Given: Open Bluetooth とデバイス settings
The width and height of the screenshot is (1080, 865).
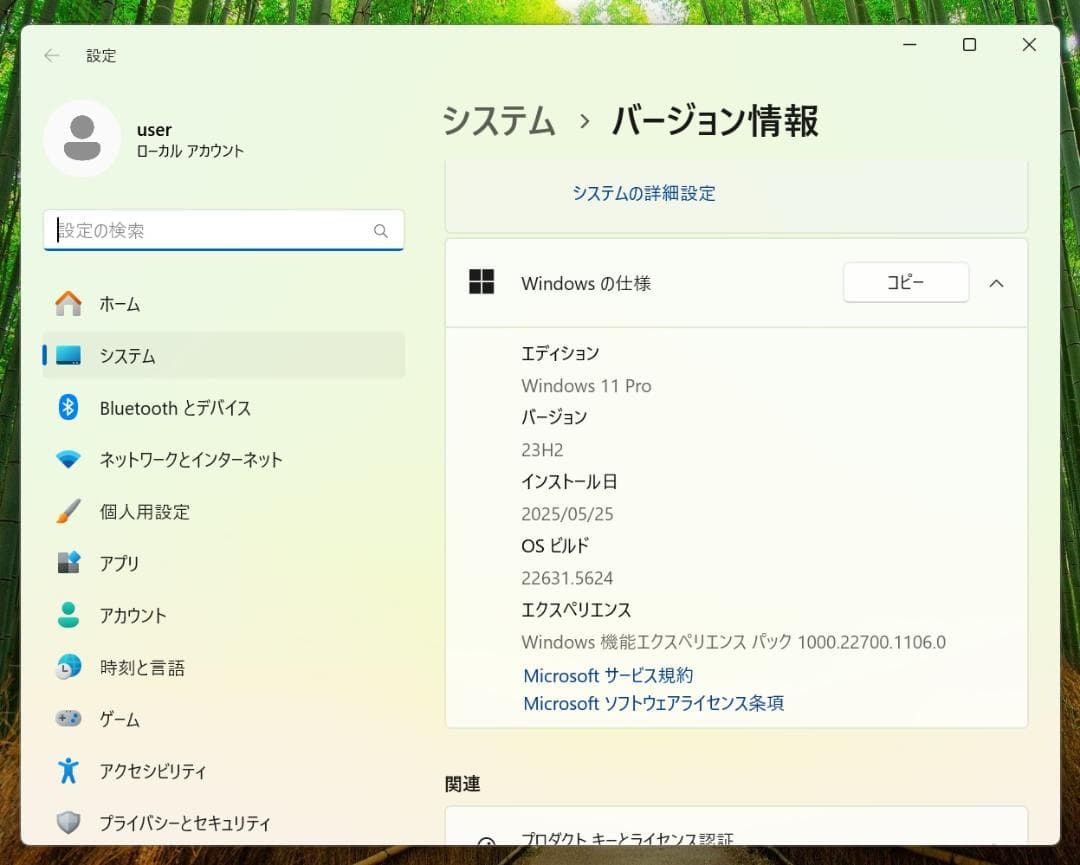Looking at the screenshot, I should tap(223, 408).
